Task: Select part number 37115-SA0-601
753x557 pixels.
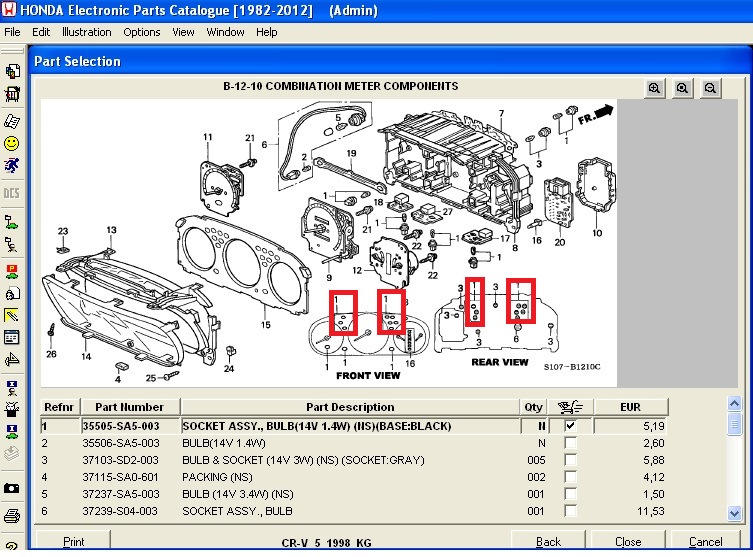Action: pos(120,477)
